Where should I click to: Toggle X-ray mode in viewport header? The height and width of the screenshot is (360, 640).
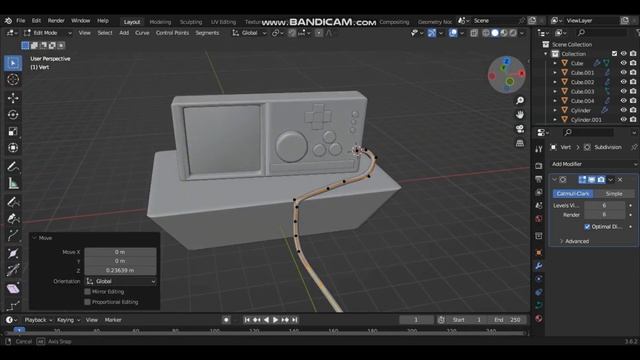[x=474, y=33]
